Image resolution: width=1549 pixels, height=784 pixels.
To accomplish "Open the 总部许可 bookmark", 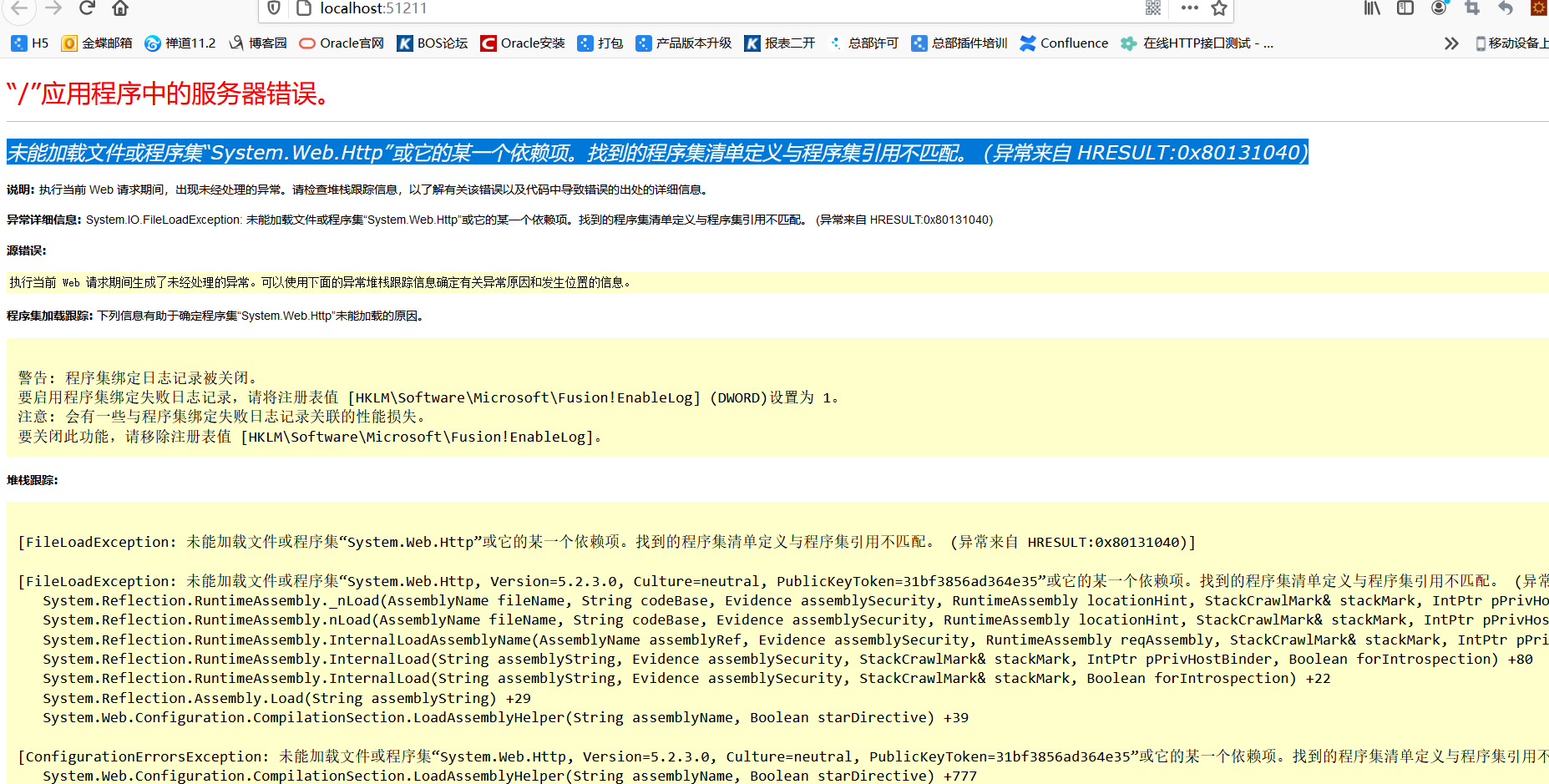I will pos(863,43).
